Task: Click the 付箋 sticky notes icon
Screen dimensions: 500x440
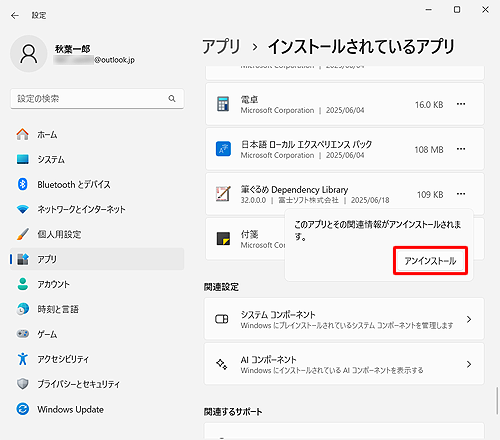Action: click(223, 239)
